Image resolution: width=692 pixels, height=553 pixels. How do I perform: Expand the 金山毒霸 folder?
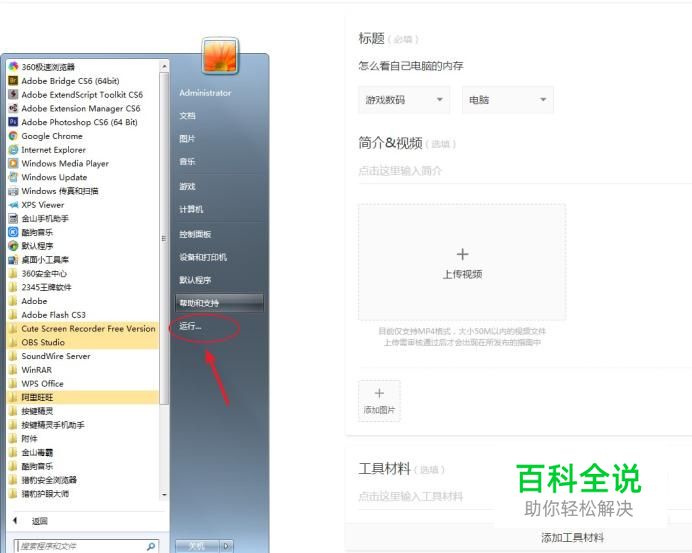coord(83,452)
